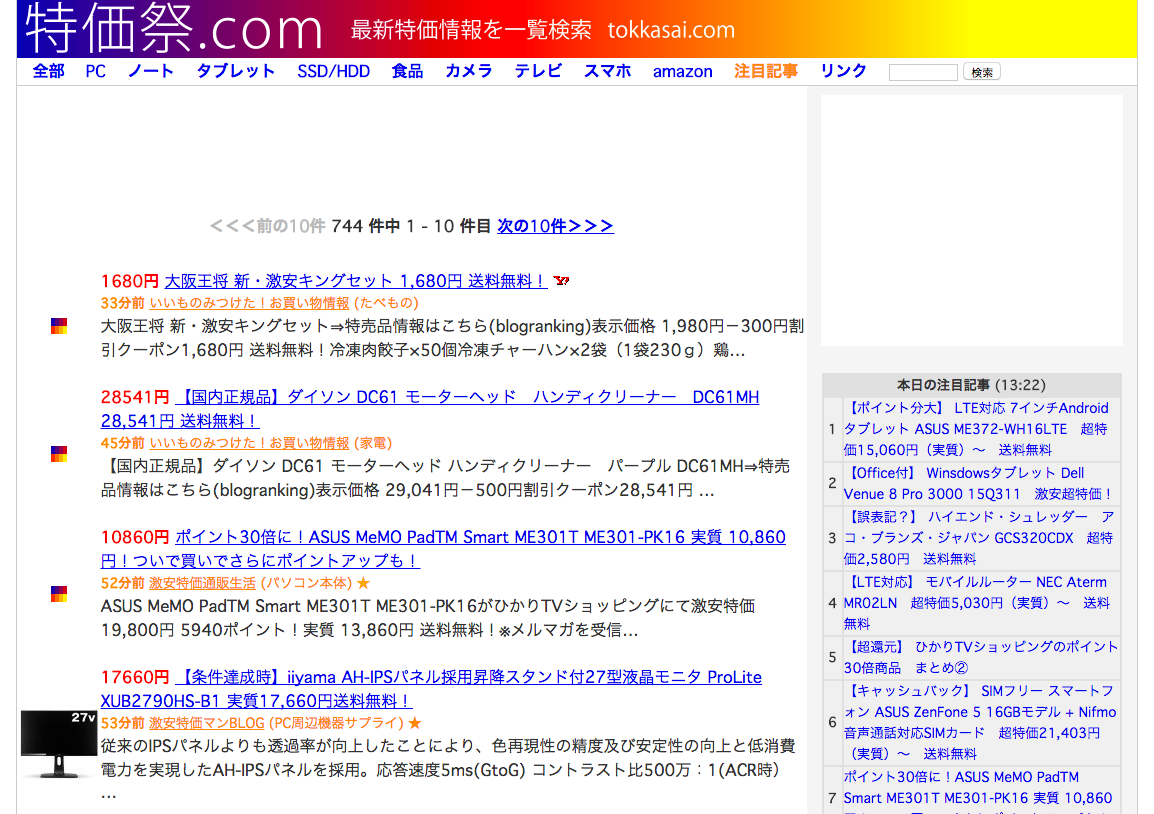Open いいものみつけた source link under ダイソン
The image size is (1154, 814).
[x=249, y=443]
